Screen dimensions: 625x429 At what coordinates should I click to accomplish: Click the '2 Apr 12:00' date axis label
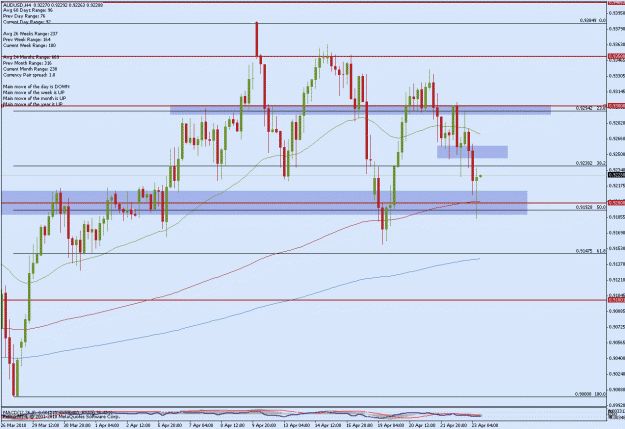click(x=138, y=425)
